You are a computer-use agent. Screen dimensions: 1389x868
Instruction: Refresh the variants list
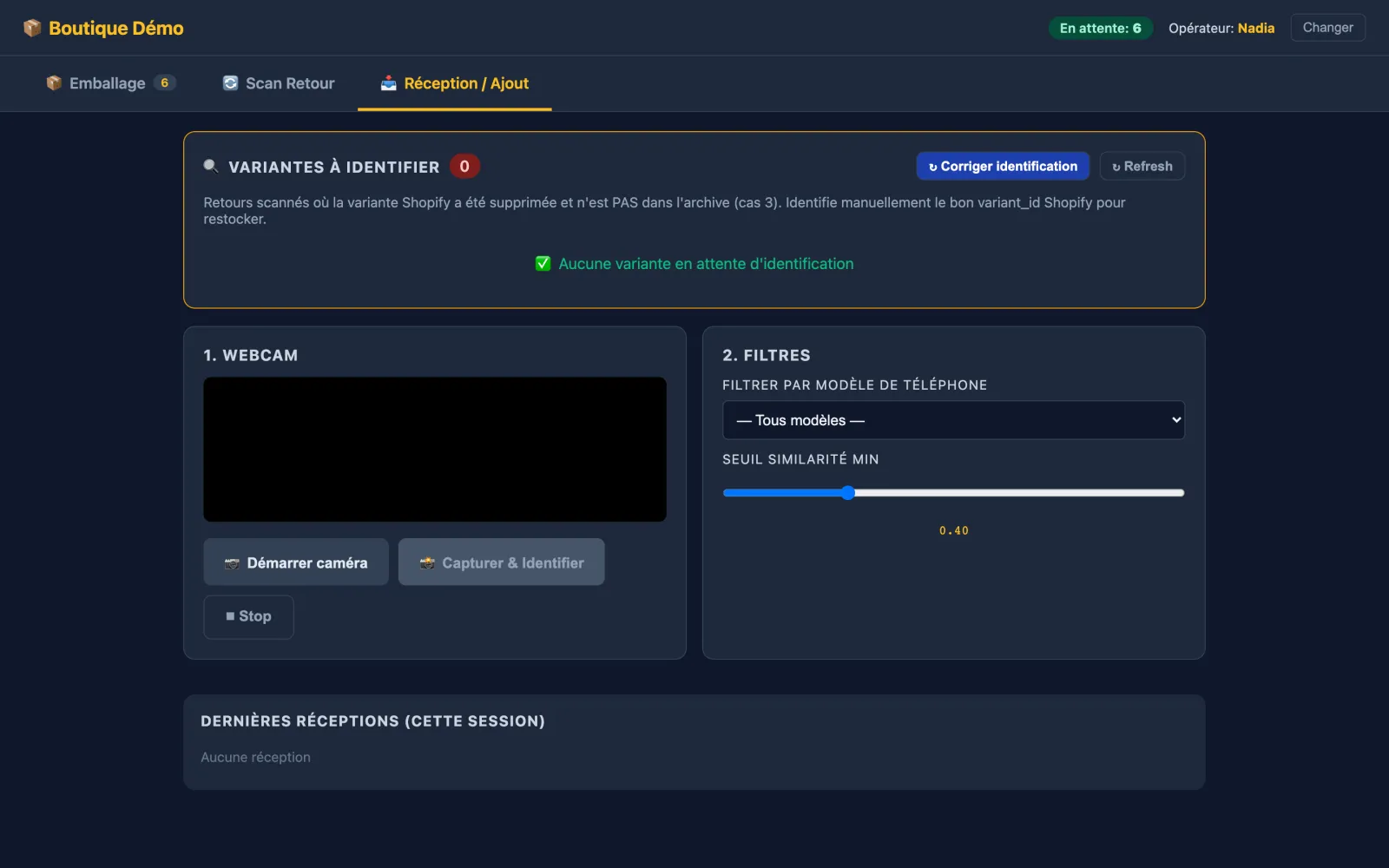[x=1142, y=166]
